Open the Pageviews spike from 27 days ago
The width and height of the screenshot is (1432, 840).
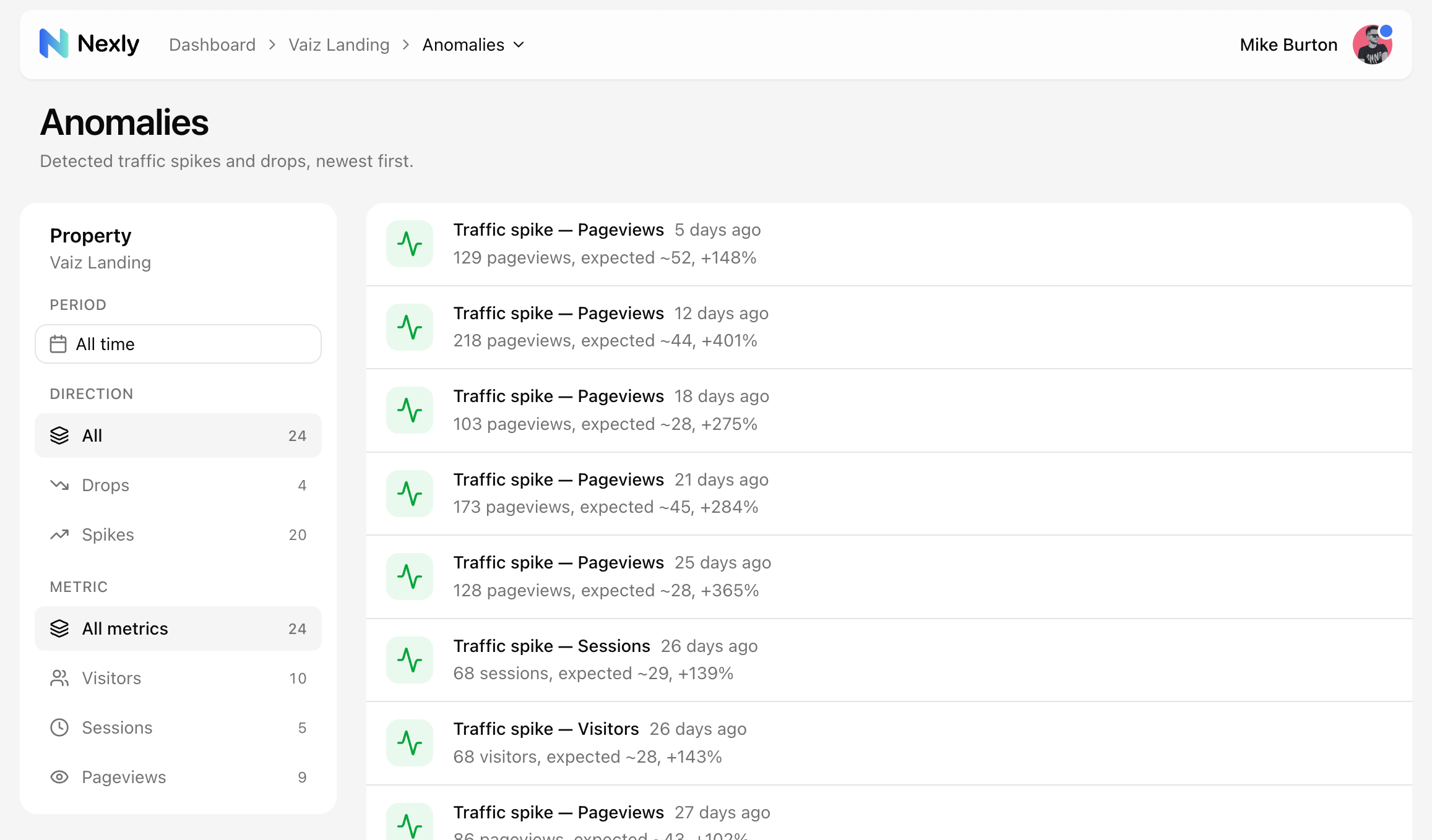click(889, 813)
